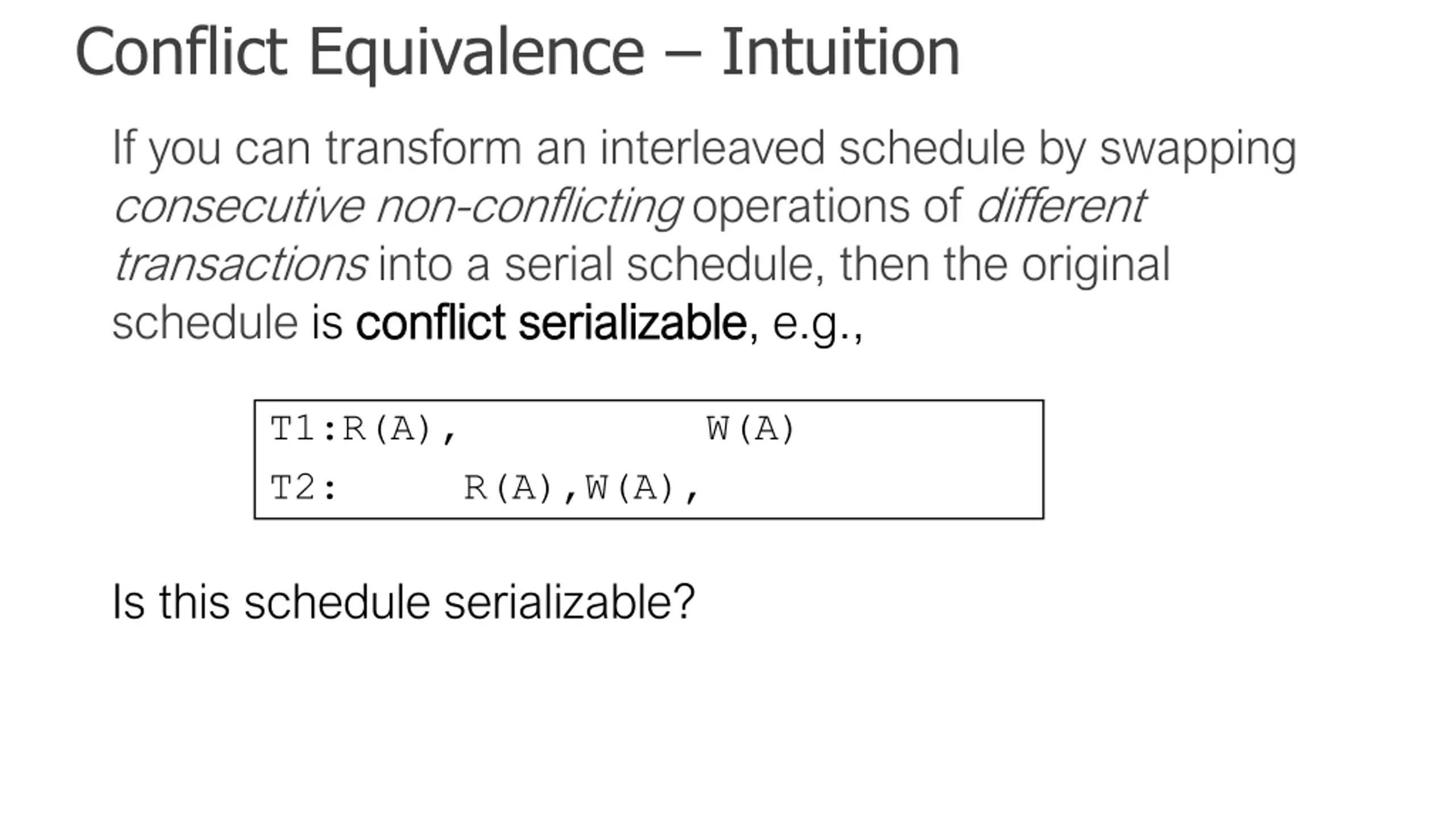Click the italic phrase "consecutive non-conflicting"
The height and width of the screenshot is (819, 1456).
pyautogui.click(x=398, y=206)
